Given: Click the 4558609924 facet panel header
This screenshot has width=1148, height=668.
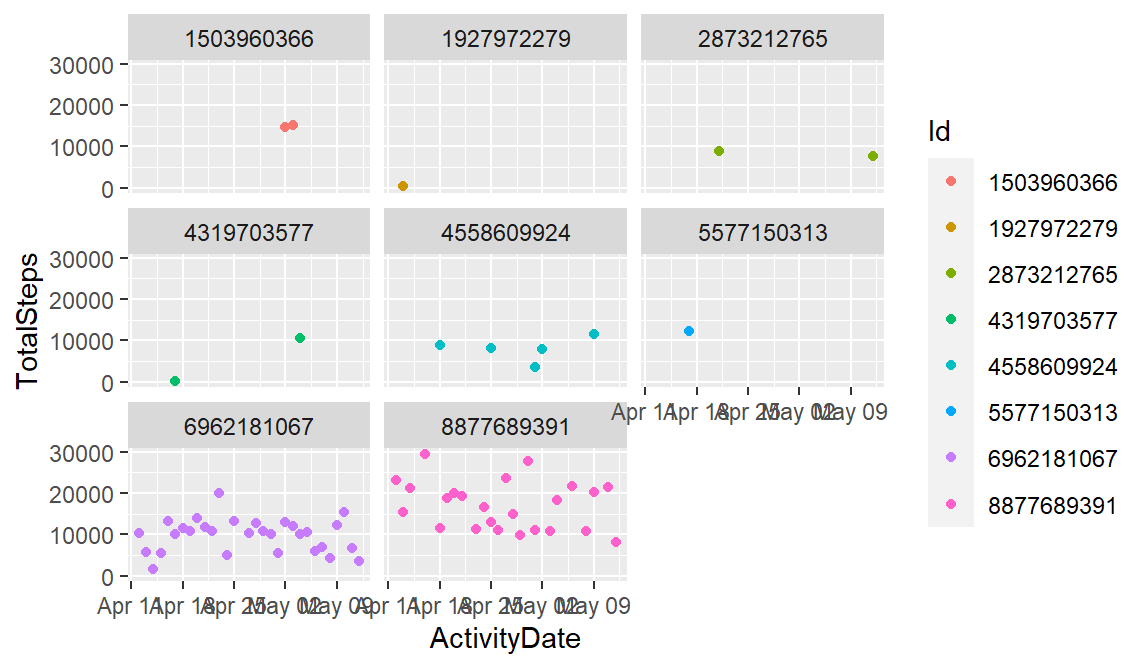Looking at the screenshot, I should [x=506, y=233].
